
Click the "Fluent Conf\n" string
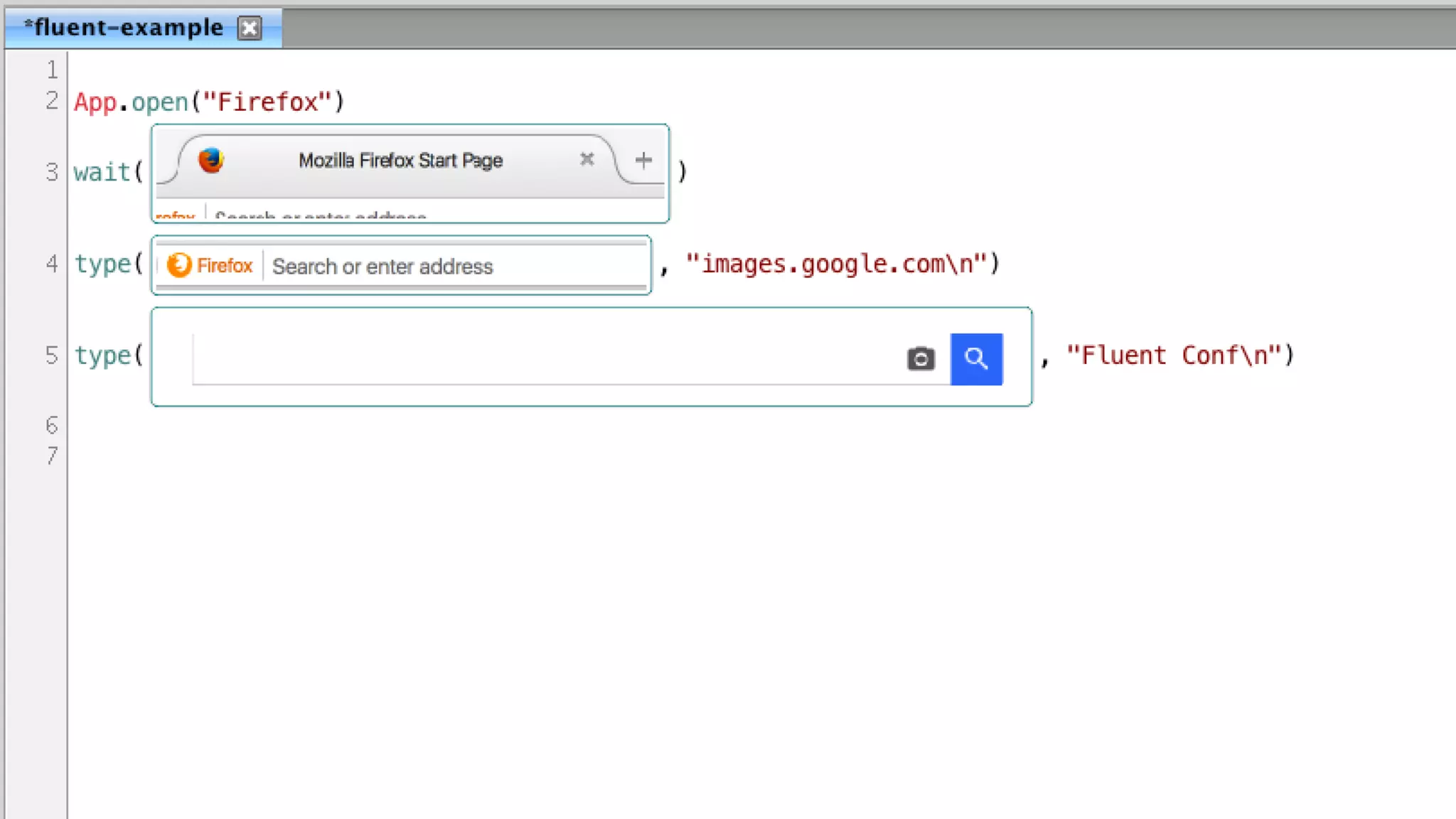(x=1180, y=355)
